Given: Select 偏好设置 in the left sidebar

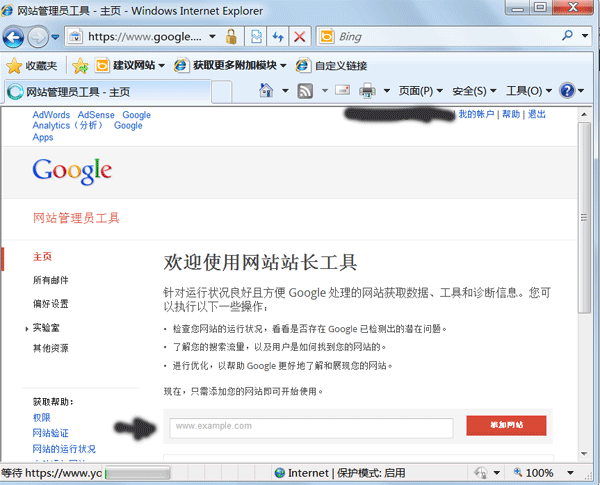Looking at the screenshot, I should [x=51, y=304].
